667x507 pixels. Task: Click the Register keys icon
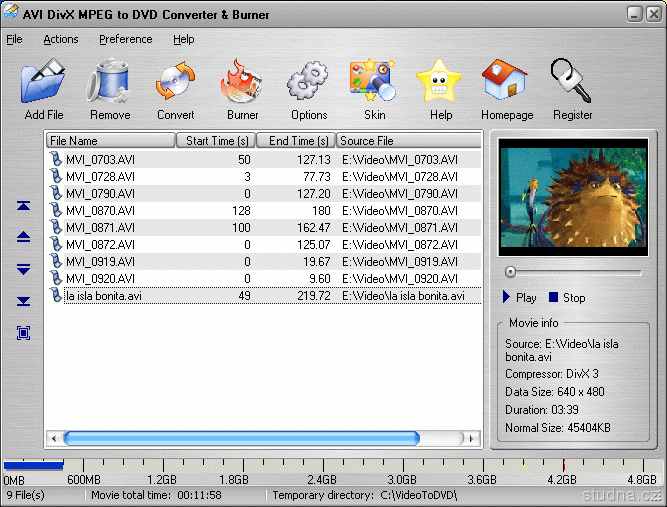pos(573,83)
